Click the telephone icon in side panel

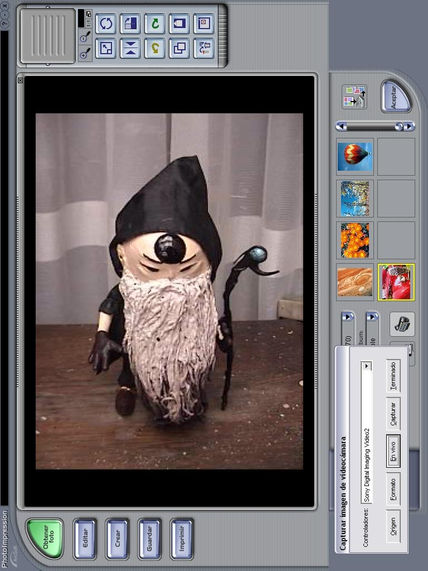pyautogui.click(x=402, y=324)
